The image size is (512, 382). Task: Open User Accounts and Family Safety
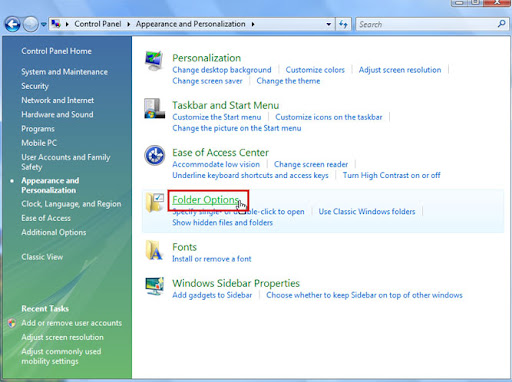(x=66, y=162)
